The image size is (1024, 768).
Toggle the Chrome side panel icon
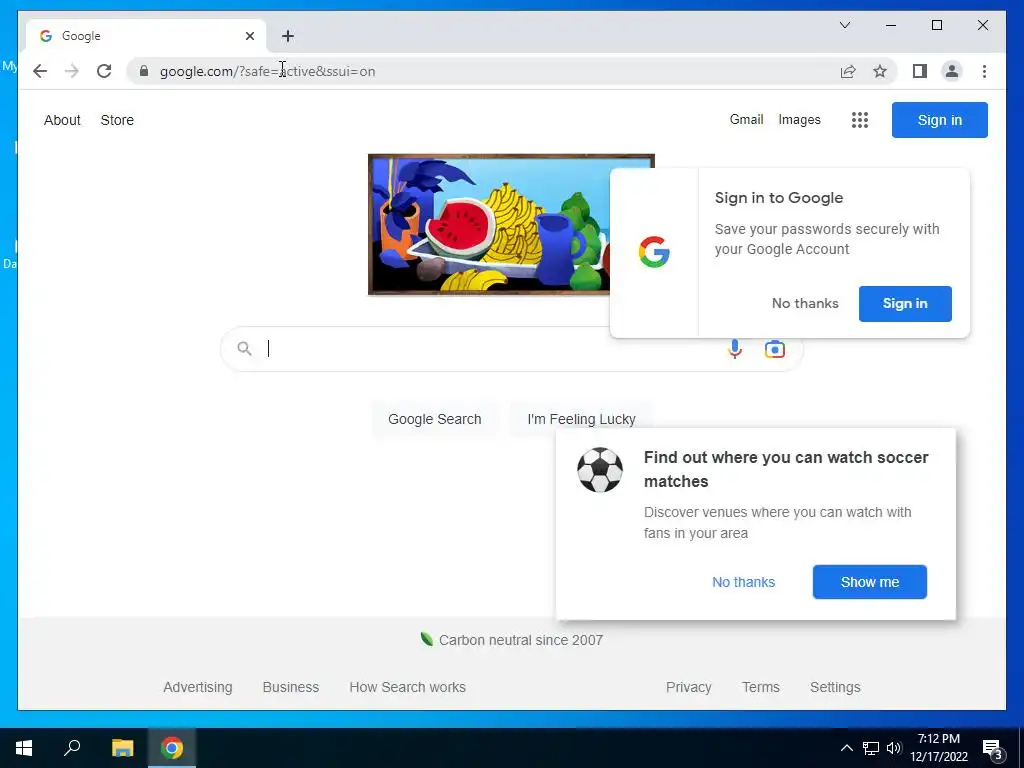920,71
